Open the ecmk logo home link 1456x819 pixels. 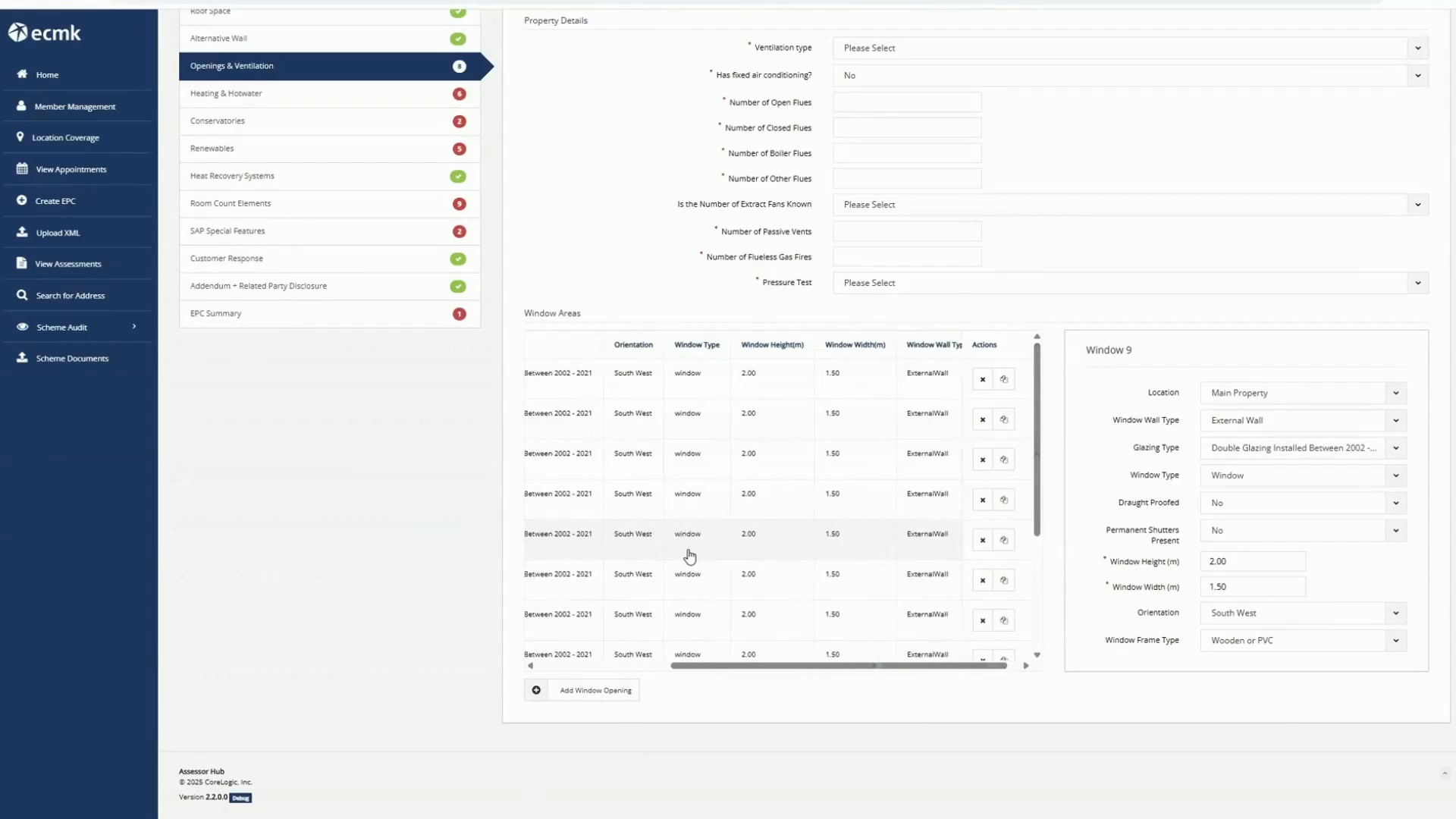click(x=44, y=33)
